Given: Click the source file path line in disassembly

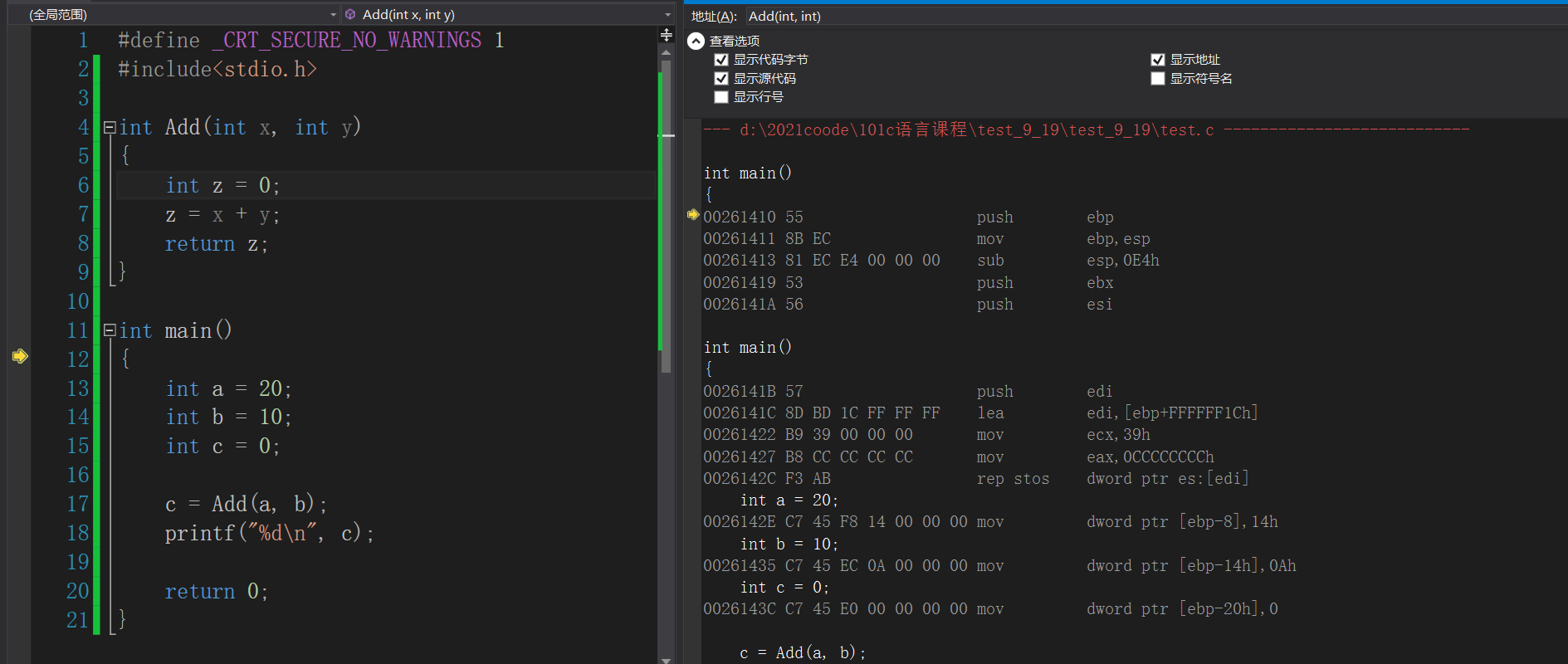Looking at the screenshot, I should (x=1086, y=129).
